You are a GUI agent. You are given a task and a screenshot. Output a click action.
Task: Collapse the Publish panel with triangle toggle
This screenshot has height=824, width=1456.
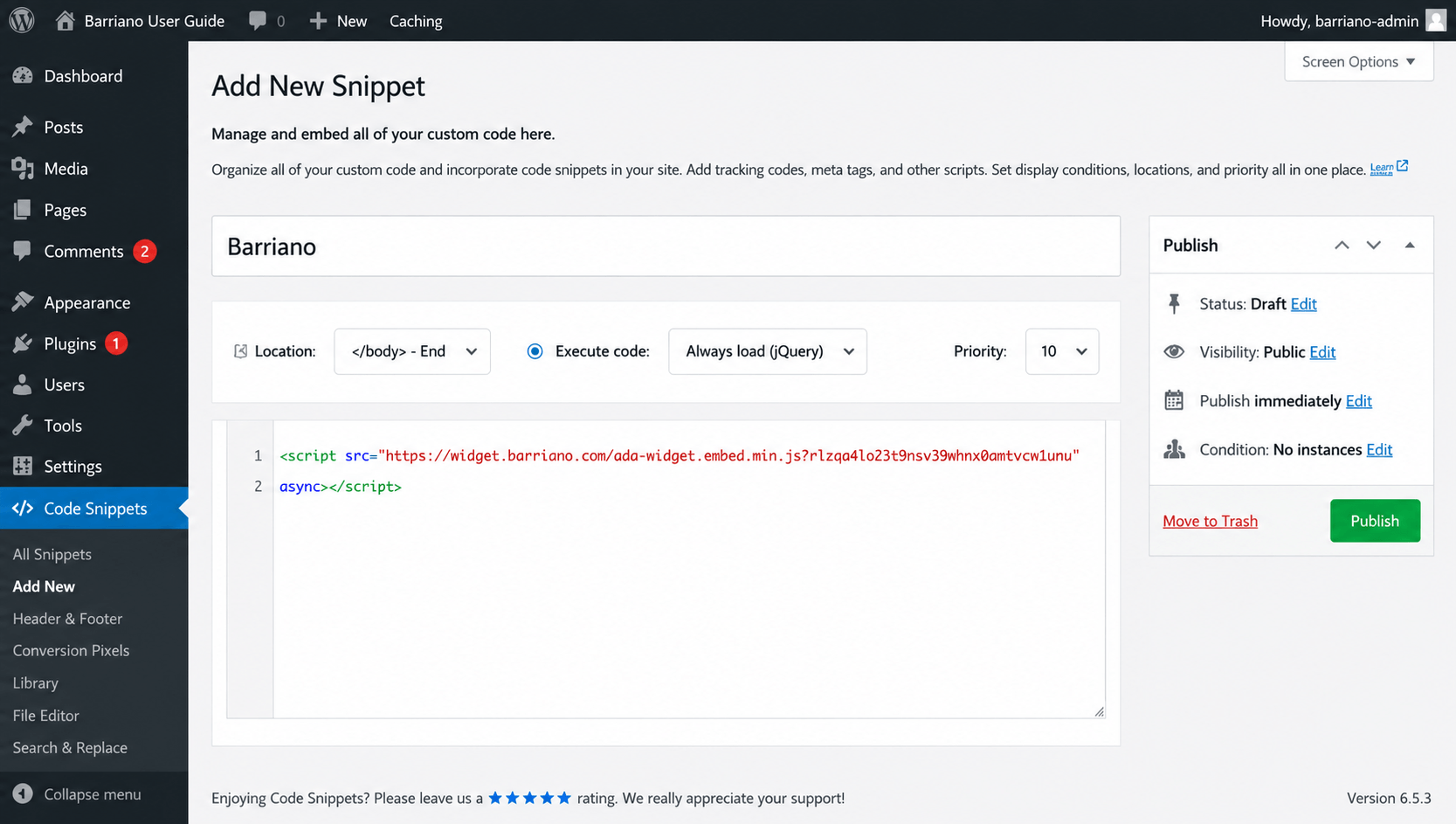1410,246
